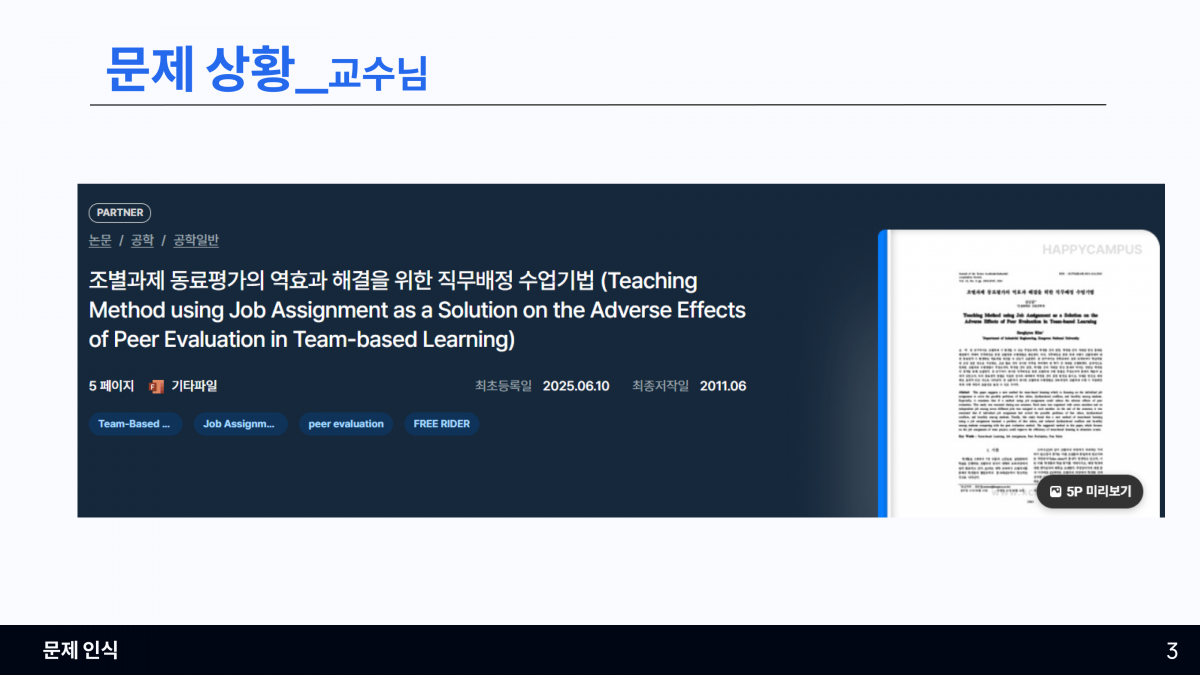Image resolution: width=1200 pixels, height=675 pixels.
Task: Select the 문제 상황_교수님 slide title
Action: tap(266, 68)
